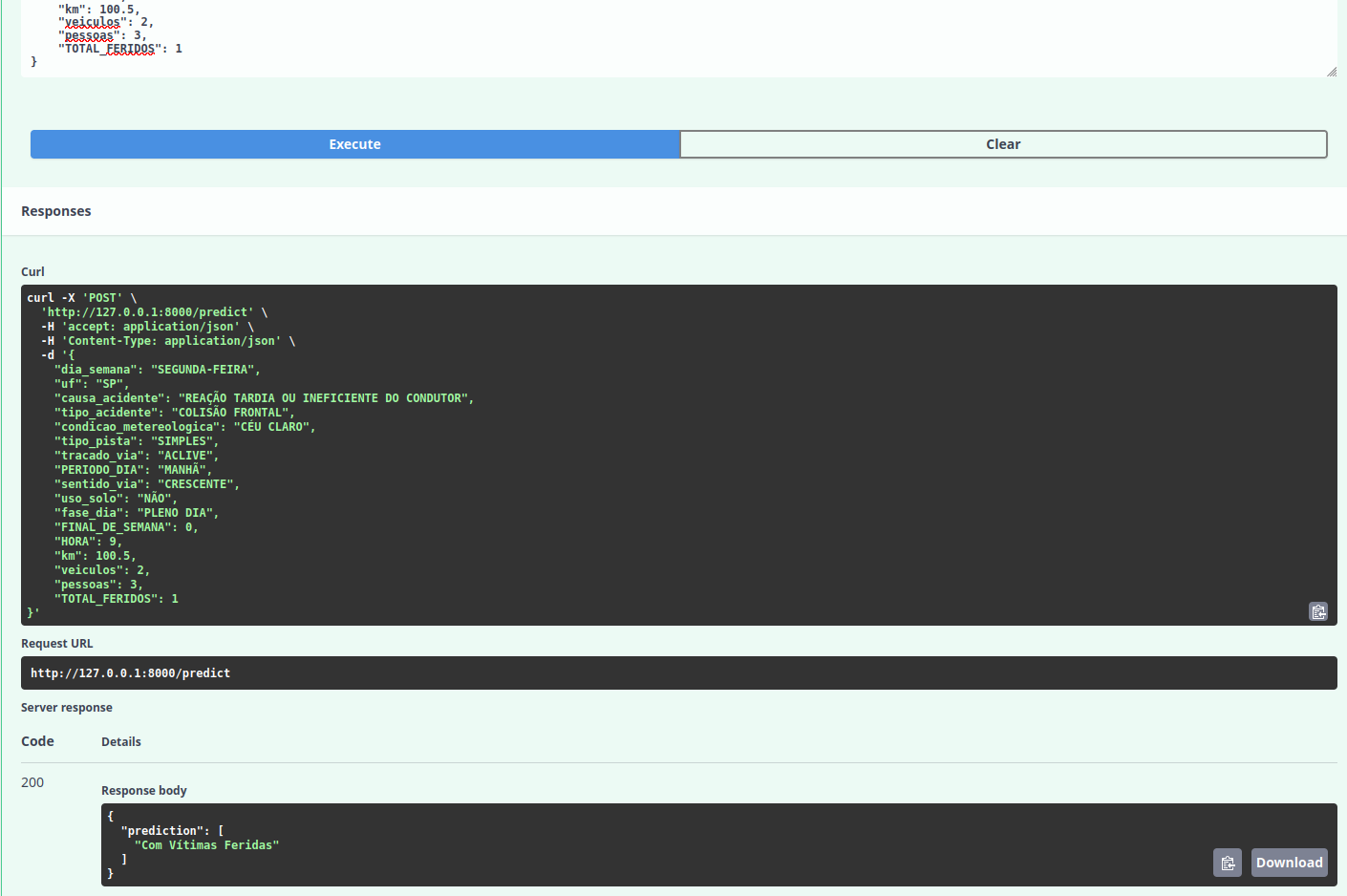Click the Curl label
The height and width of the screenshot is (896, 1347).
(x=32, y=272)
